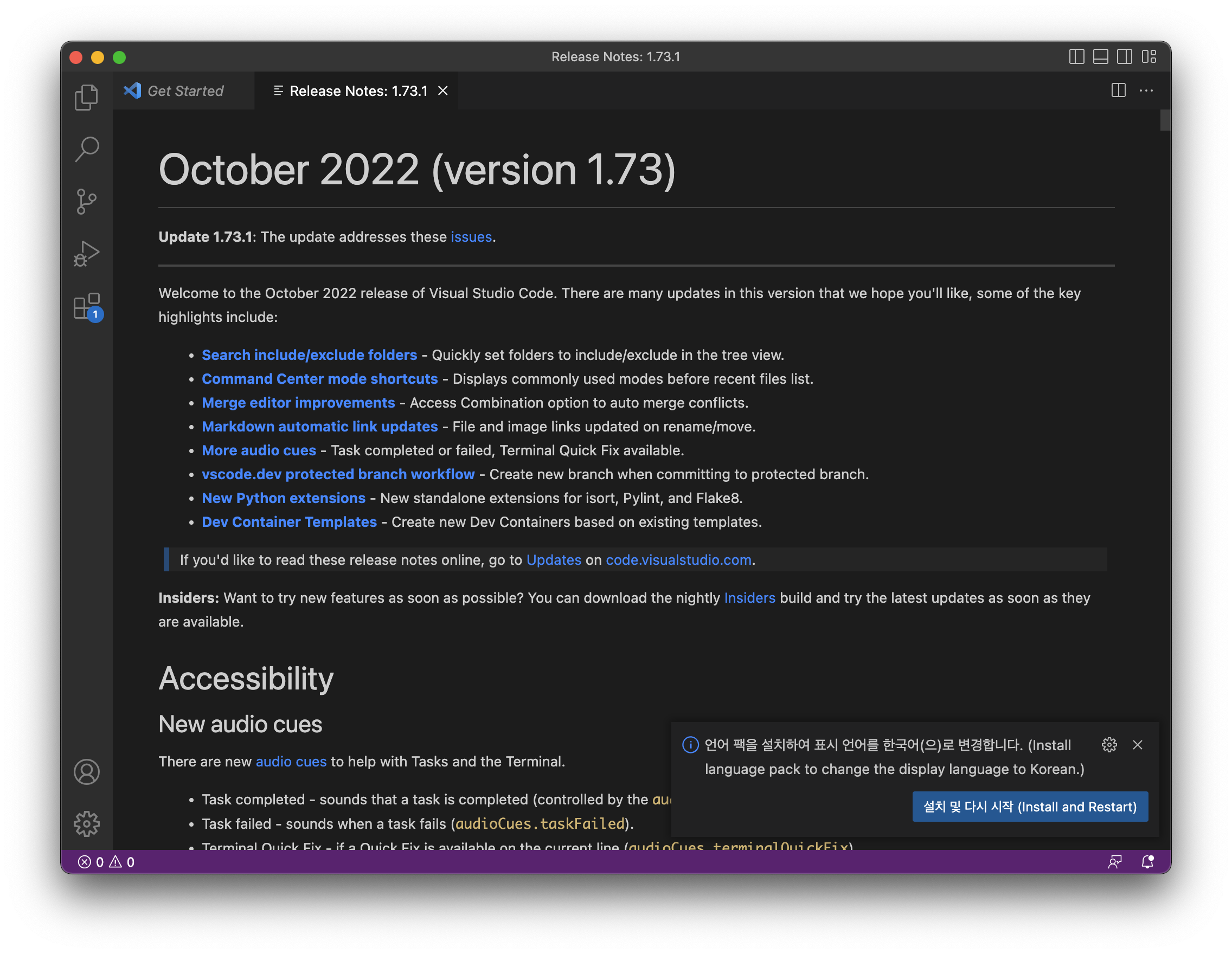Toggle the secondary side bar layout icon
Viewport: 1232px width, 954px height.
coord(1124,57)
